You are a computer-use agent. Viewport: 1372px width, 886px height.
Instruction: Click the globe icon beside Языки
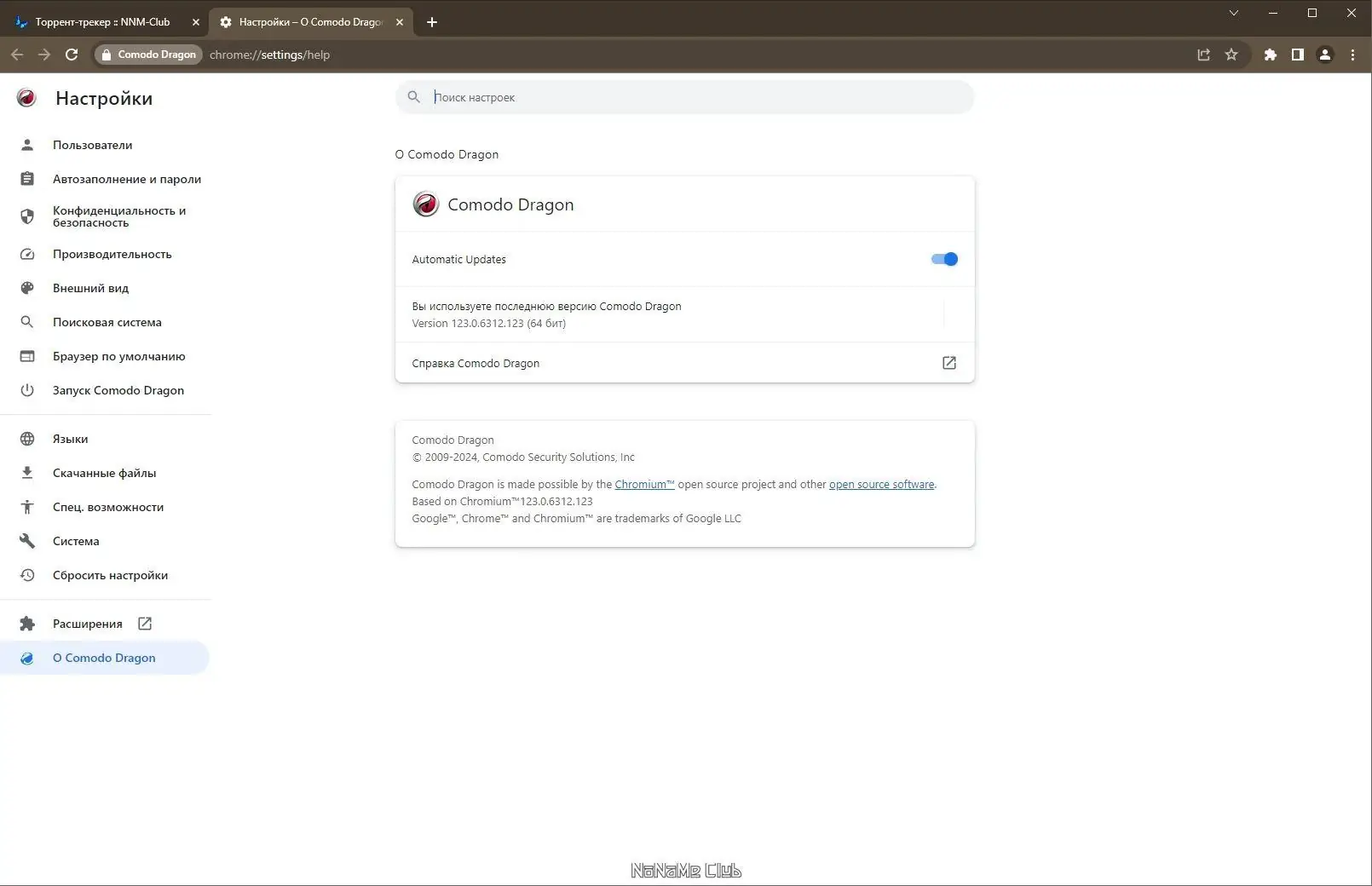27,439
